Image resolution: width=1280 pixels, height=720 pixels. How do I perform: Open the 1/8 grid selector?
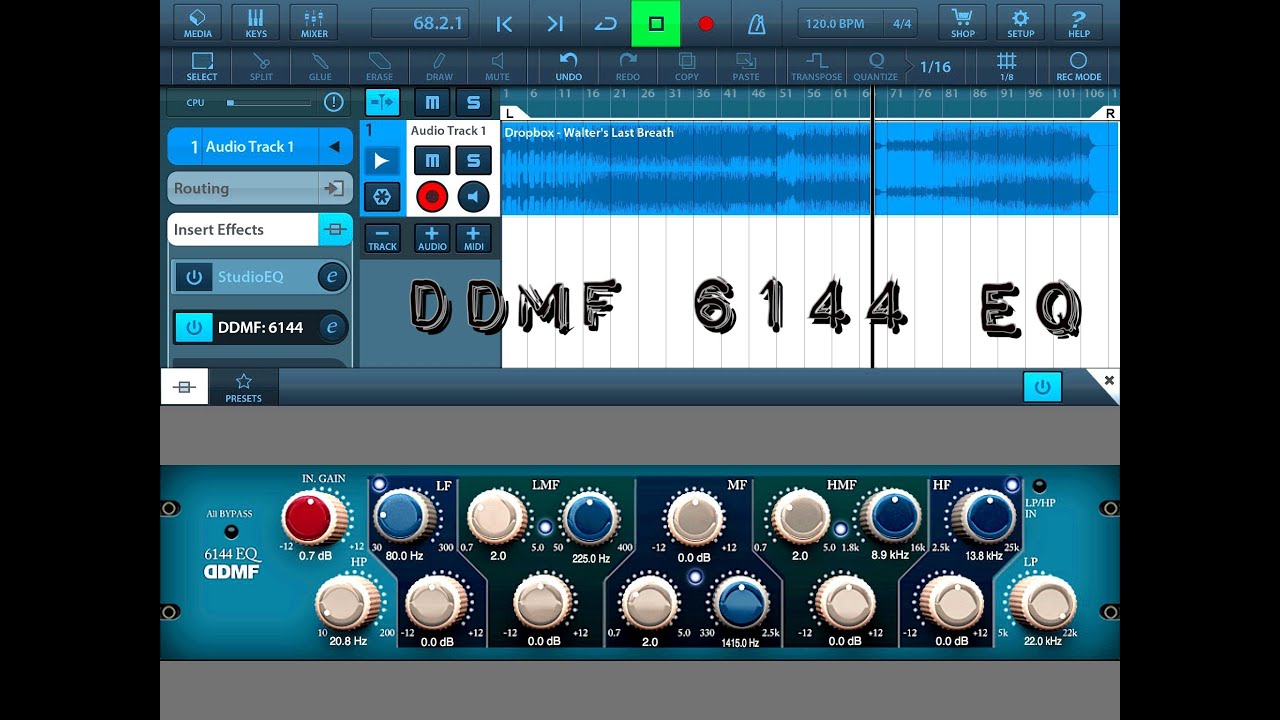click(1007, 66)
